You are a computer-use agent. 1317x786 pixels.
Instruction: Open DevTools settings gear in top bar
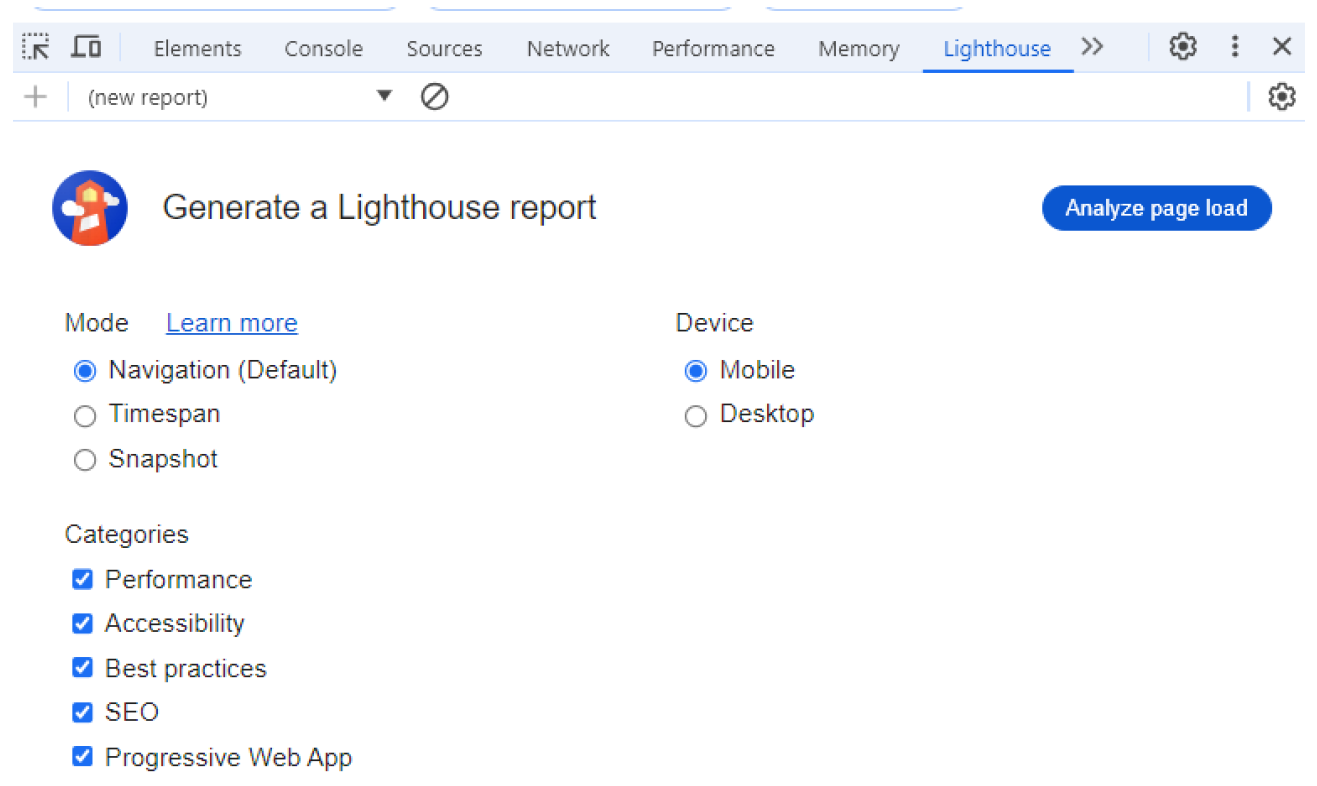1183,47
